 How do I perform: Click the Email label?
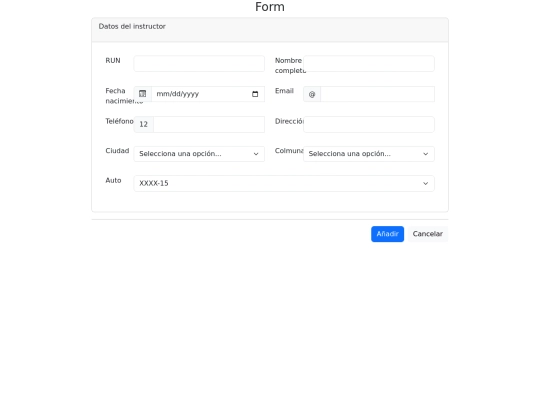[x=284, y=91]
